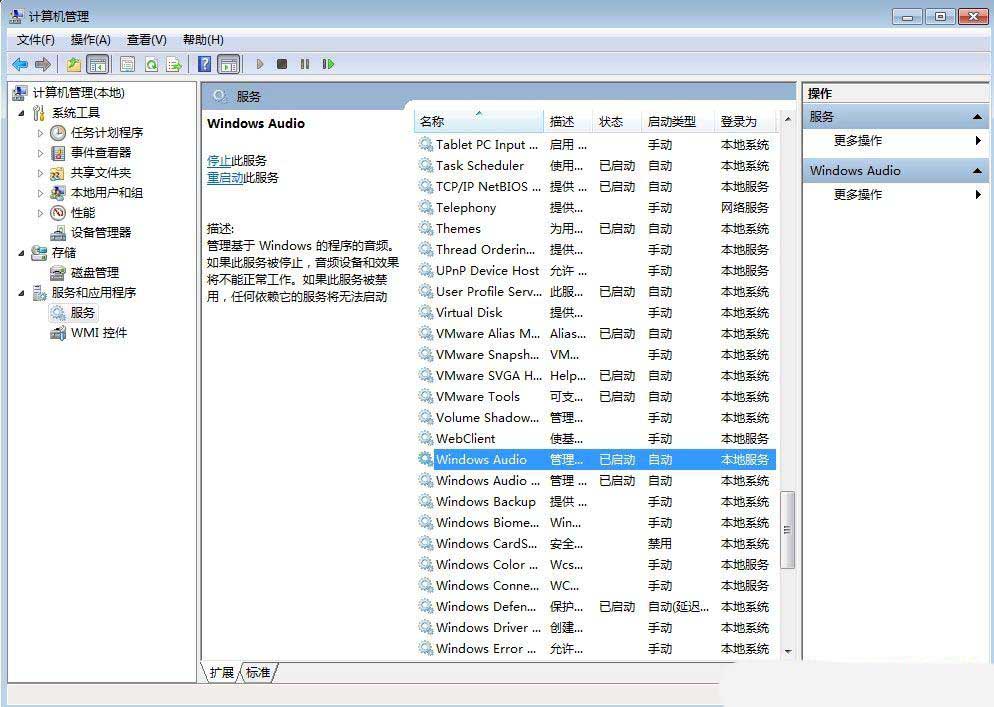Click the 重启动 service link

225,178
